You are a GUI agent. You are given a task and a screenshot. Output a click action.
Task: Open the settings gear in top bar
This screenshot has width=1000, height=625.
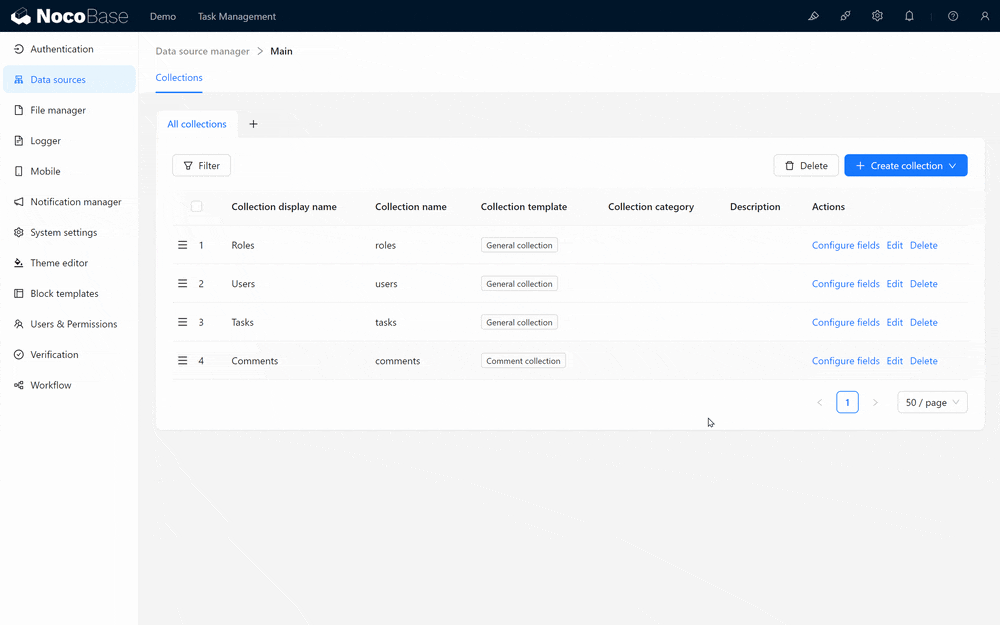coord(877,16)
